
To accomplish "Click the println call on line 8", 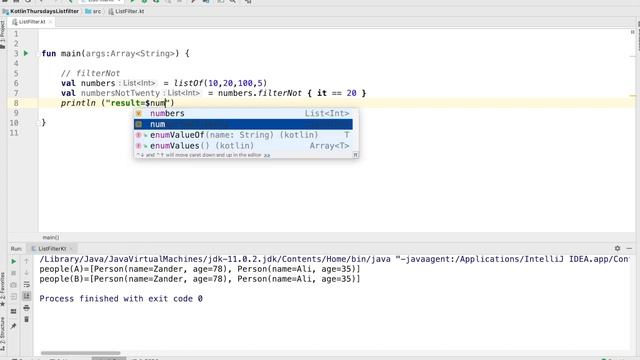I will tap(78, 103).
